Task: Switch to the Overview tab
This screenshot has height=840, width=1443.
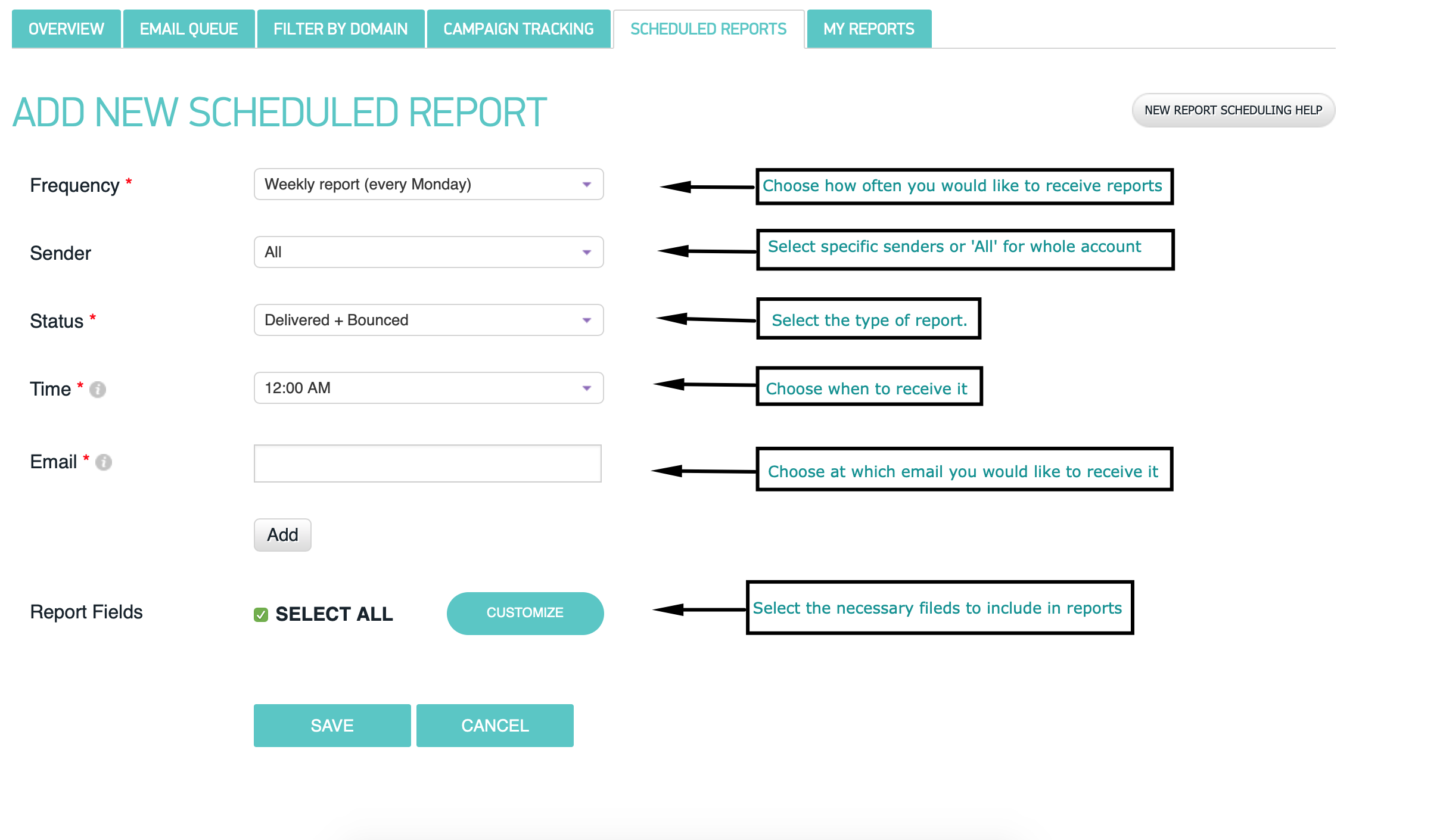Action: point(66,29)
